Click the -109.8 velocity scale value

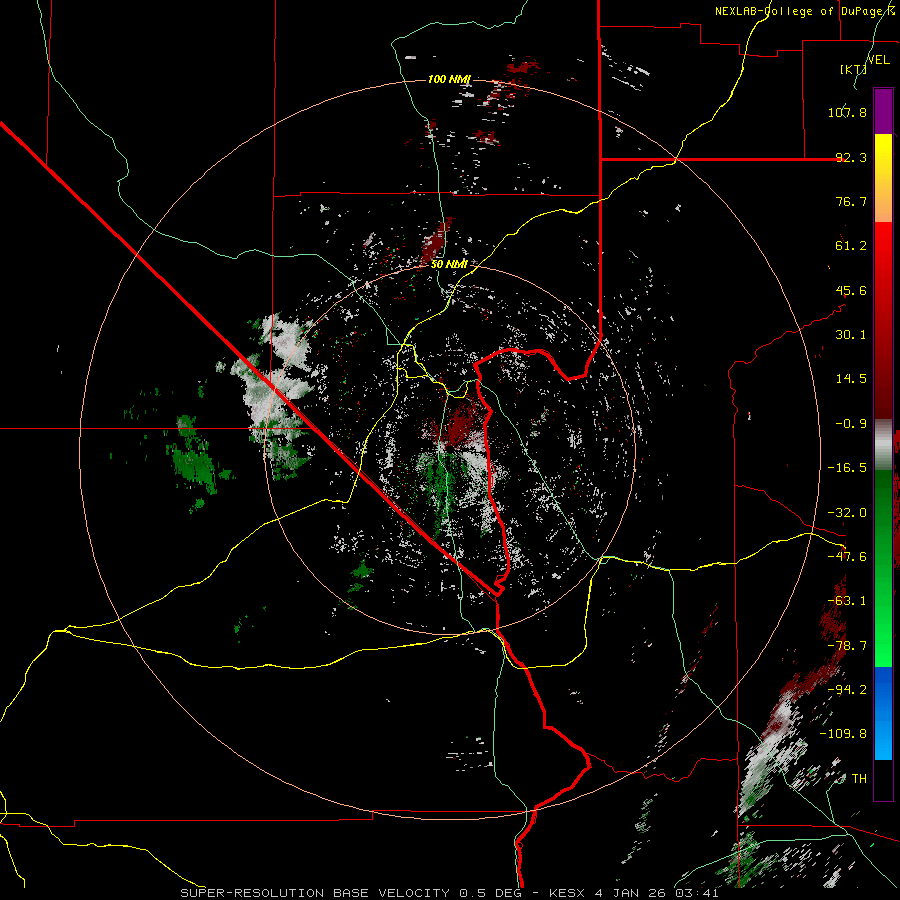tap(844, 734)
